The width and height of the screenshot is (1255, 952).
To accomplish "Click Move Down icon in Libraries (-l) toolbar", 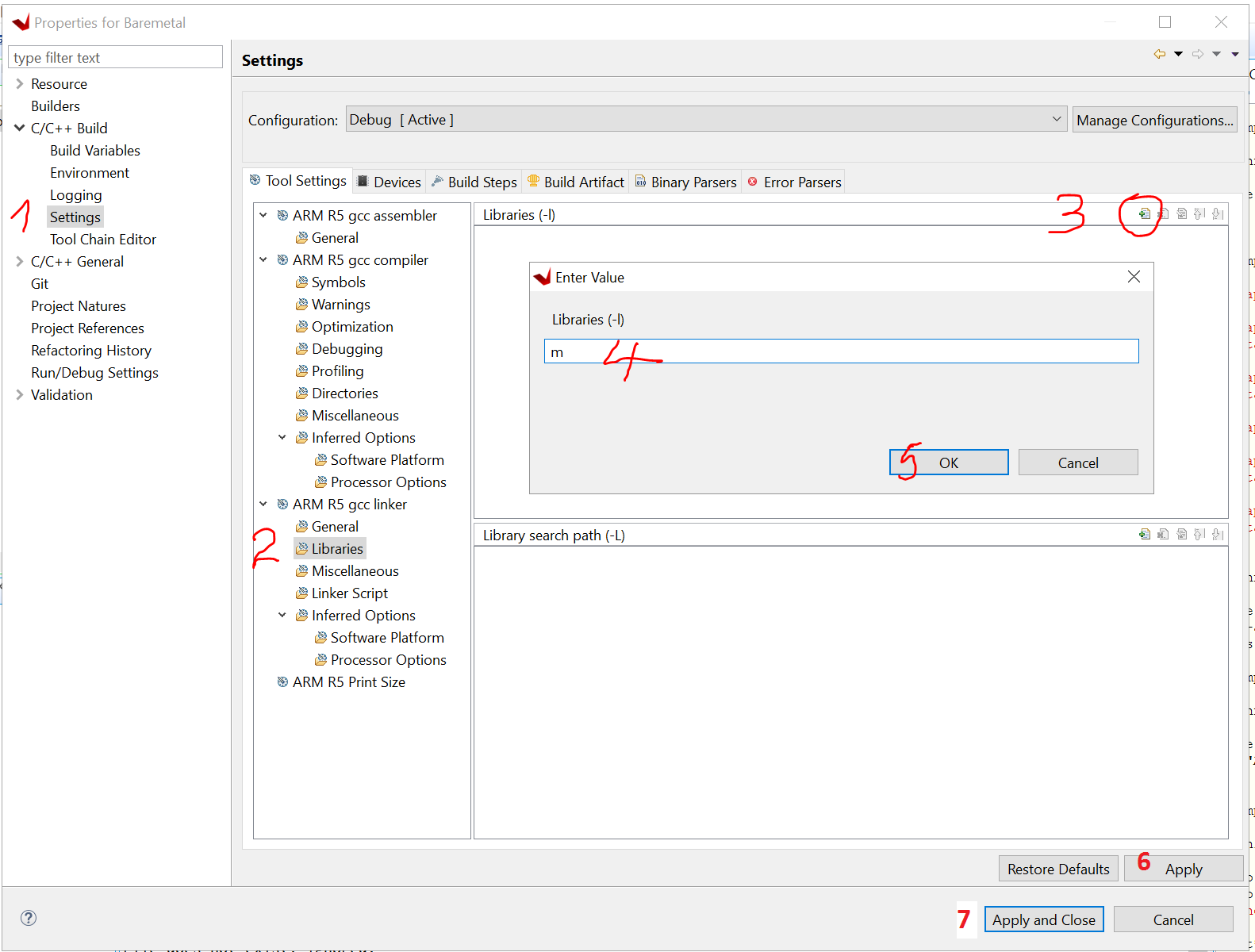I will click(1218, 213).
